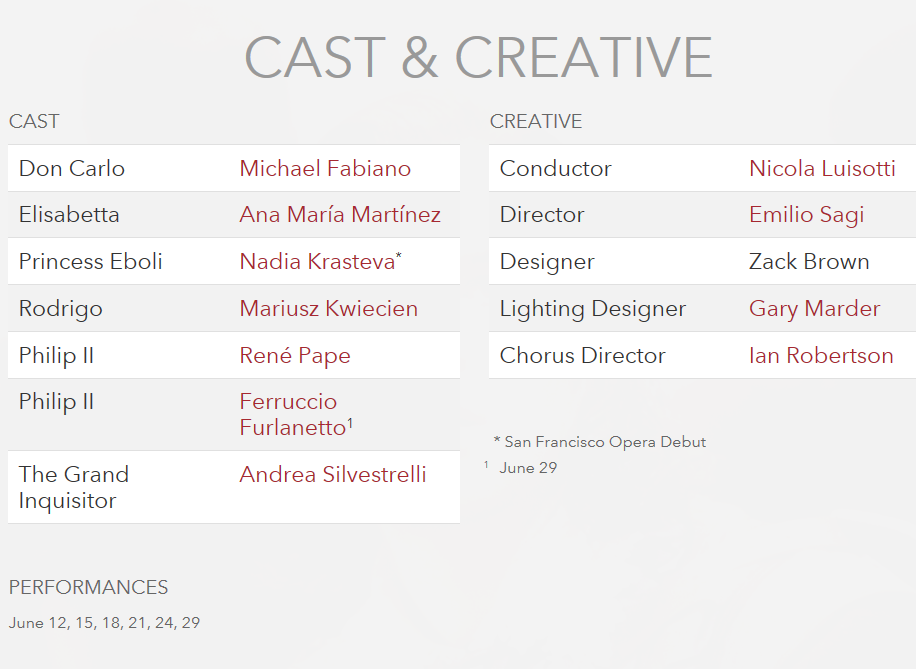Click conductor Nicola Luisotti's link
The height and width of the screenshot is (669, 916).
click(x=822, y=168)
